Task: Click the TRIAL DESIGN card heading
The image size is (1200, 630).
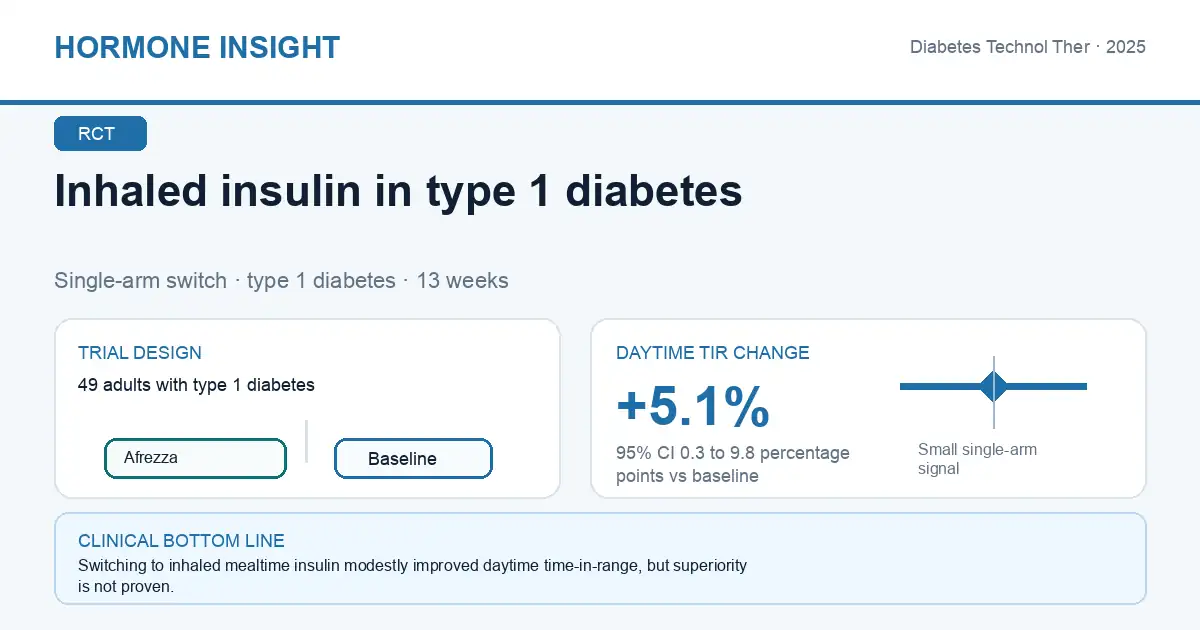Action: 140,353
